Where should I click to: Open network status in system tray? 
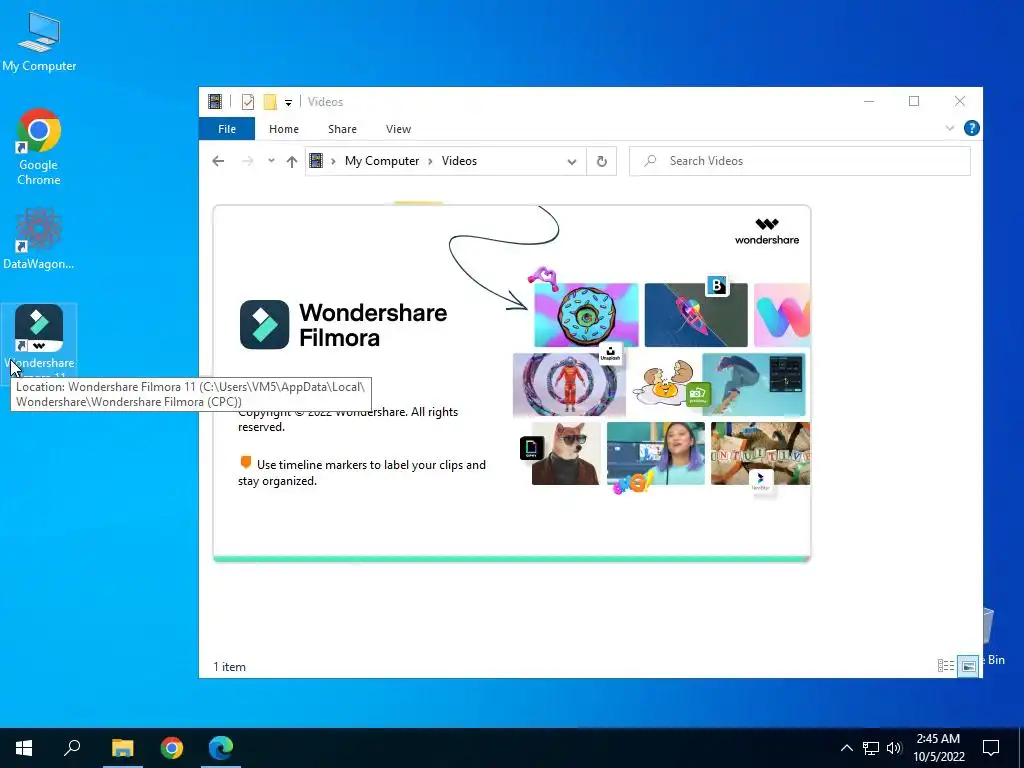coord(871,748)
